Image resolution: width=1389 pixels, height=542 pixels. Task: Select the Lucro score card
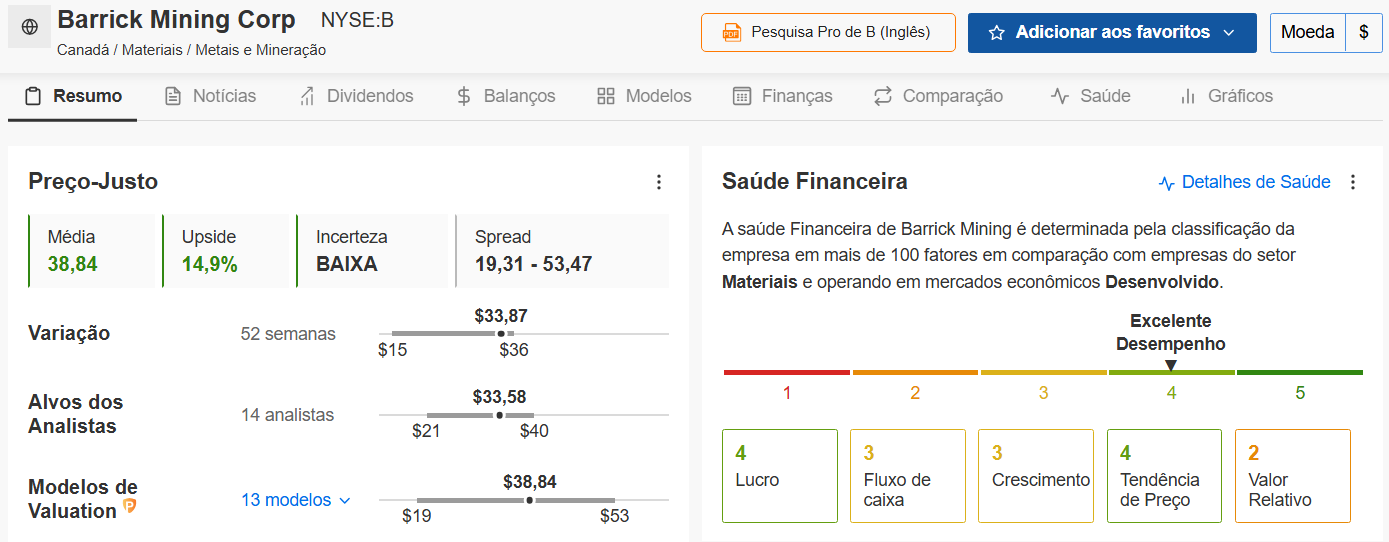pyautogui.click(x=780, y=476)
